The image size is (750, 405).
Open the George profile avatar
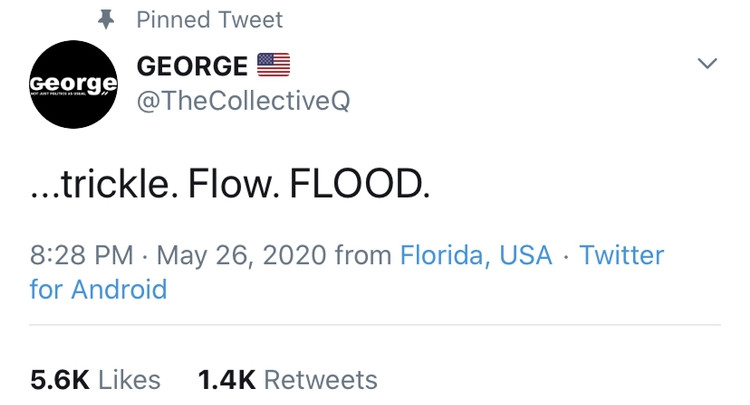click(x=74, y=84)
